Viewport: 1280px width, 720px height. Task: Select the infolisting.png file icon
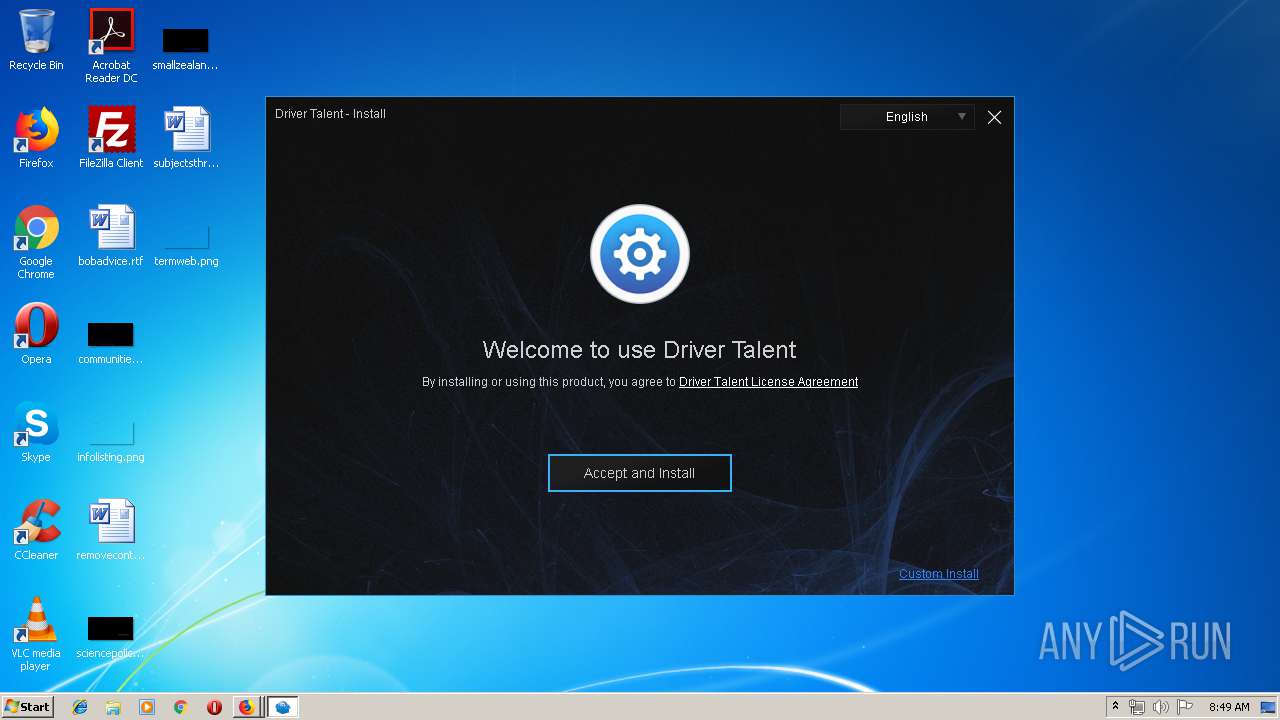pyautogui.click(x=111, y=440)
